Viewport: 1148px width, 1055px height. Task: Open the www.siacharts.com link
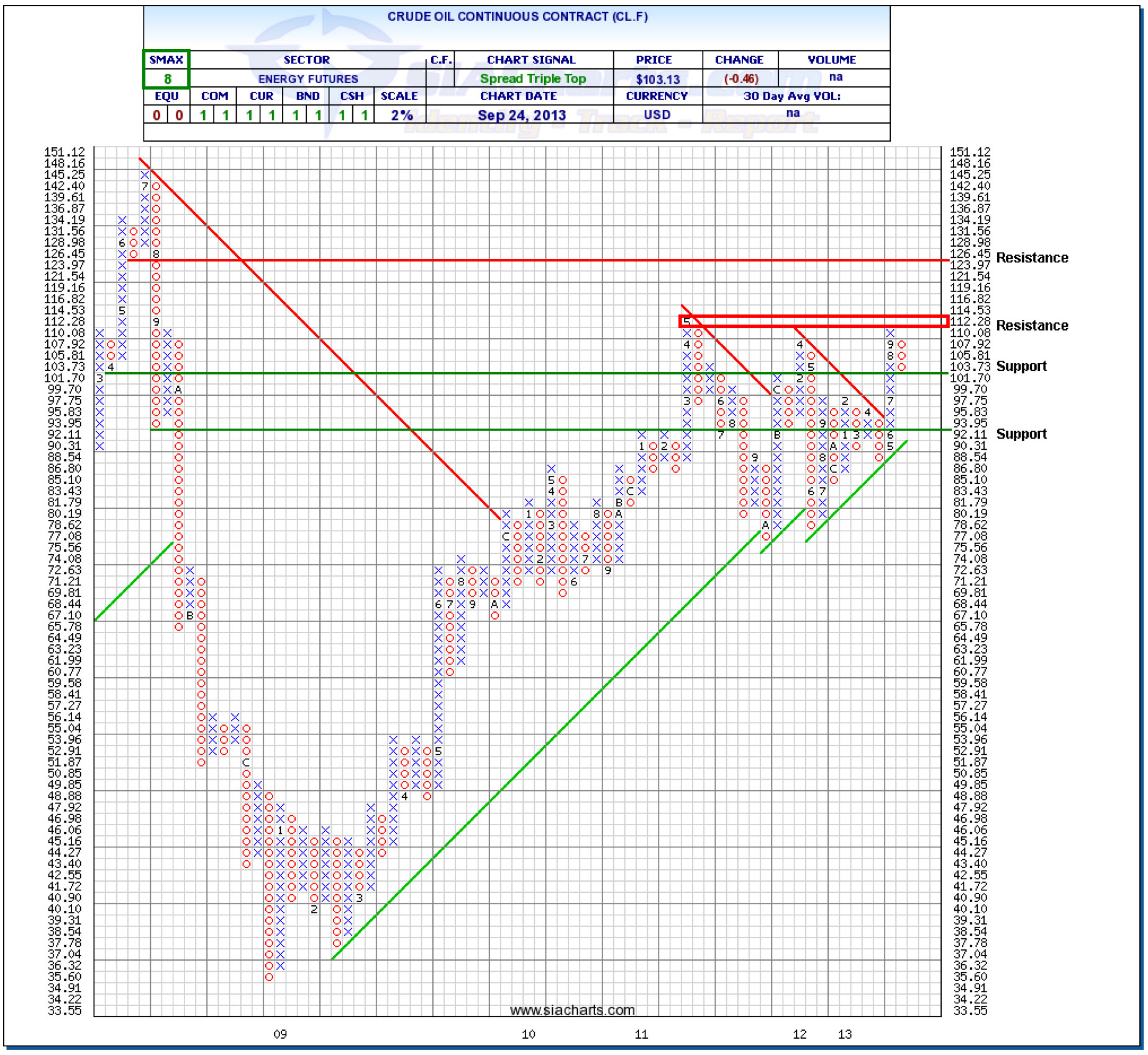tap(572, 1010)
